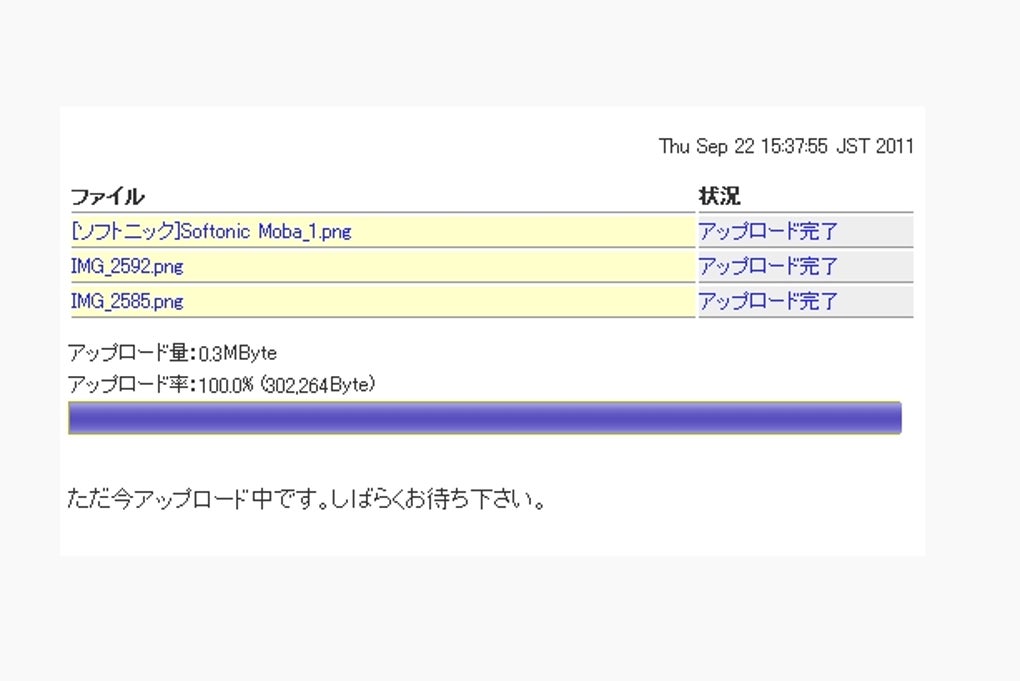
Task: Click the (302,264Byte) byte count text
Action: 318,384
